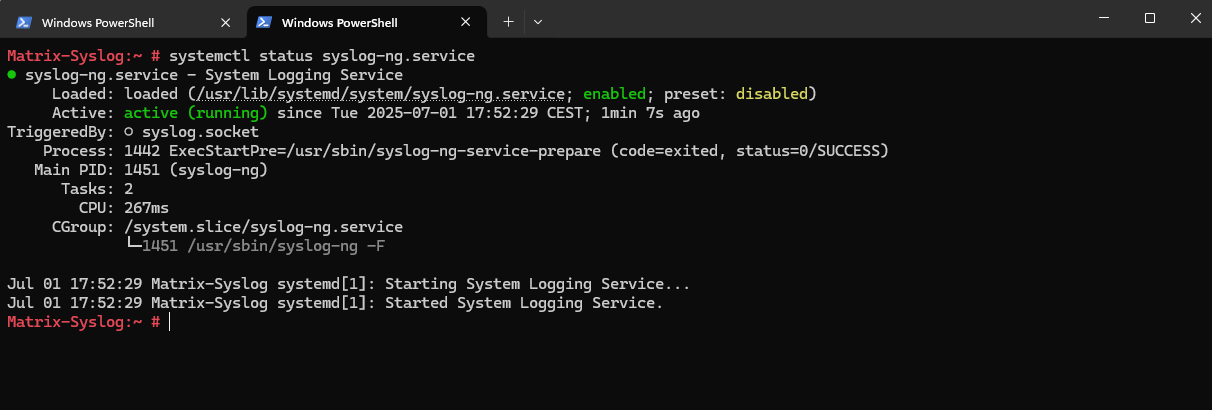1212x410 pixels.
Task: Close the Windows Terminal window
Action: click(x=1192, y=18)
